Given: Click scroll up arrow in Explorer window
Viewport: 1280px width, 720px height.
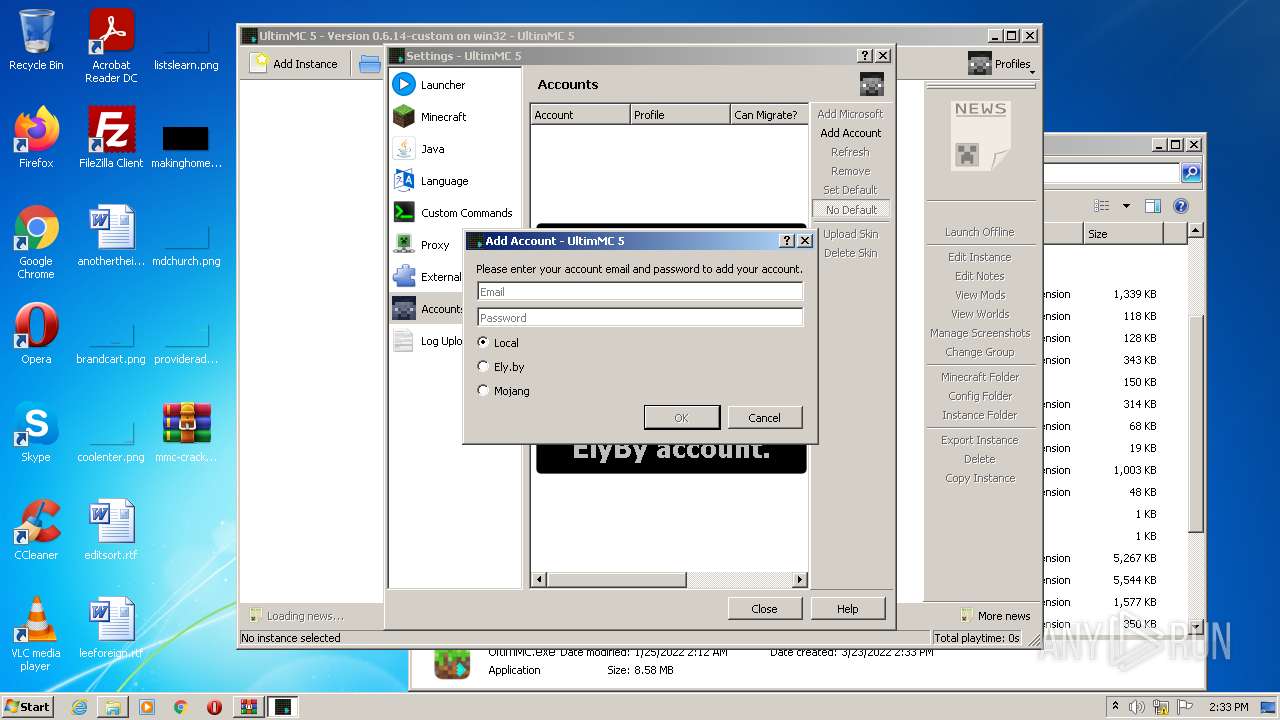Looking at the screenshot, I should (x=1195, y=232).
